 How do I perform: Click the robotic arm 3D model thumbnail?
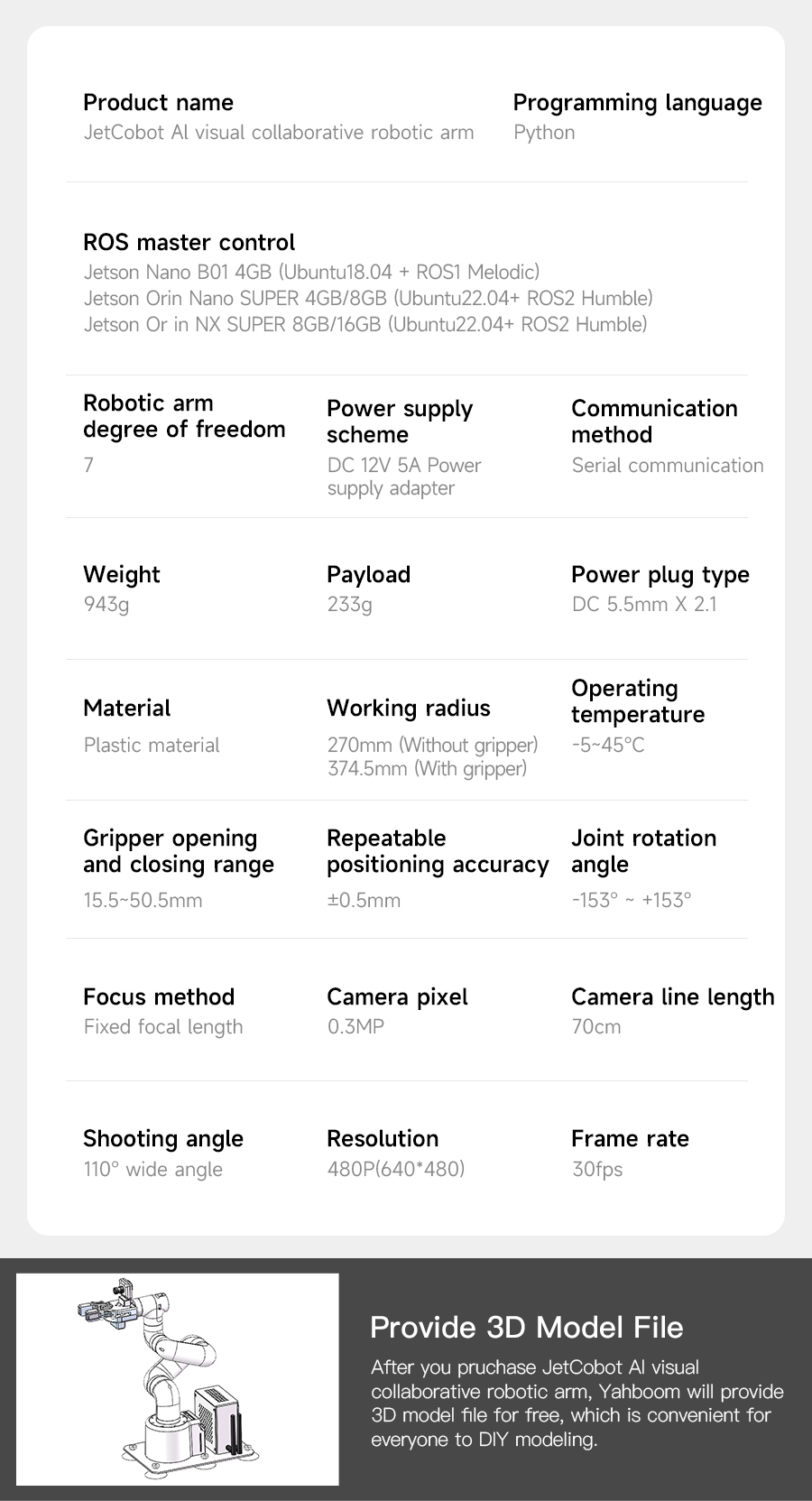(x=178, y=1379)
